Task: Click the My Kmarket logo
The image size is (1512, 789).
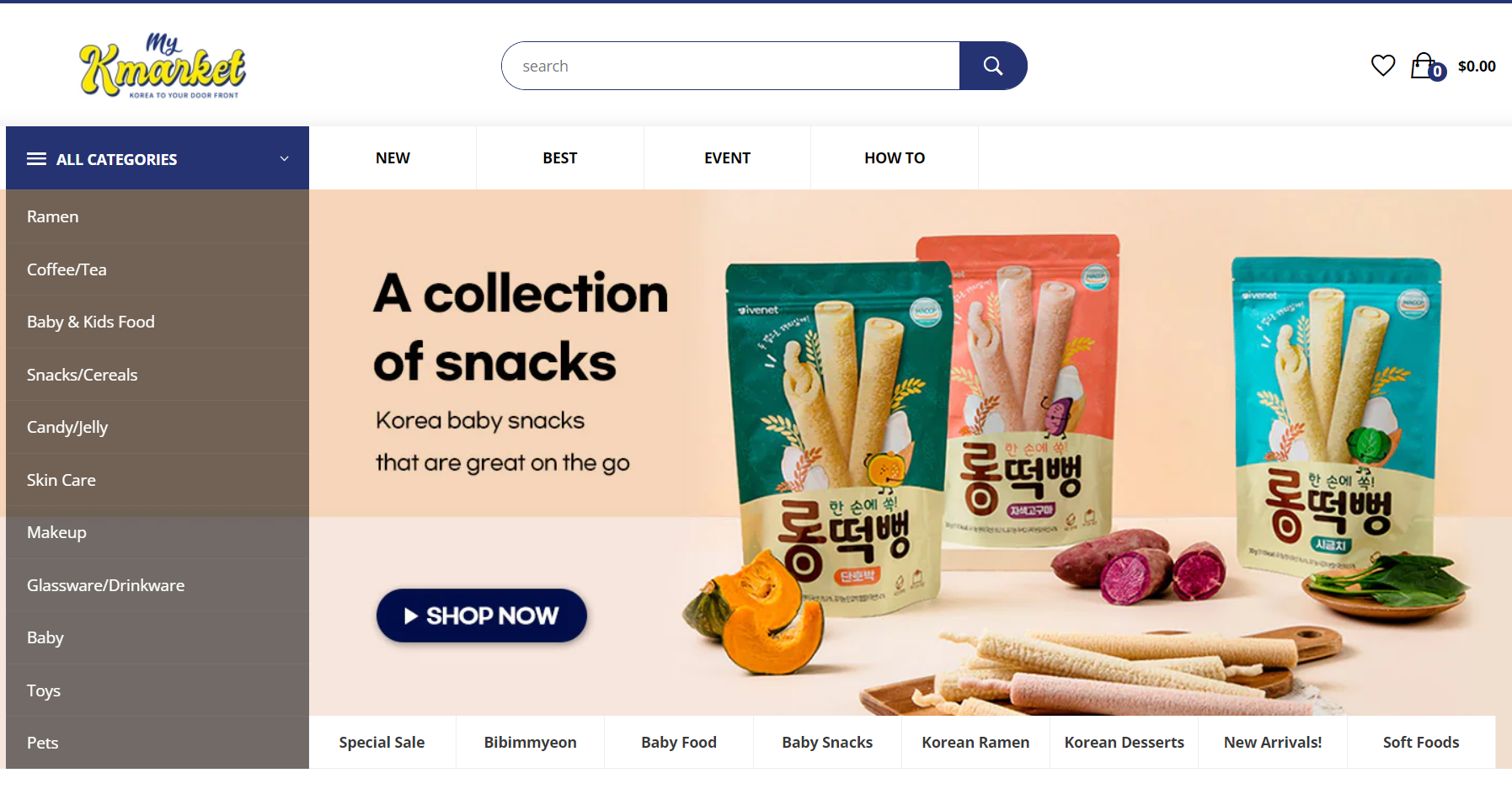Action: click(x=163, y=67)
